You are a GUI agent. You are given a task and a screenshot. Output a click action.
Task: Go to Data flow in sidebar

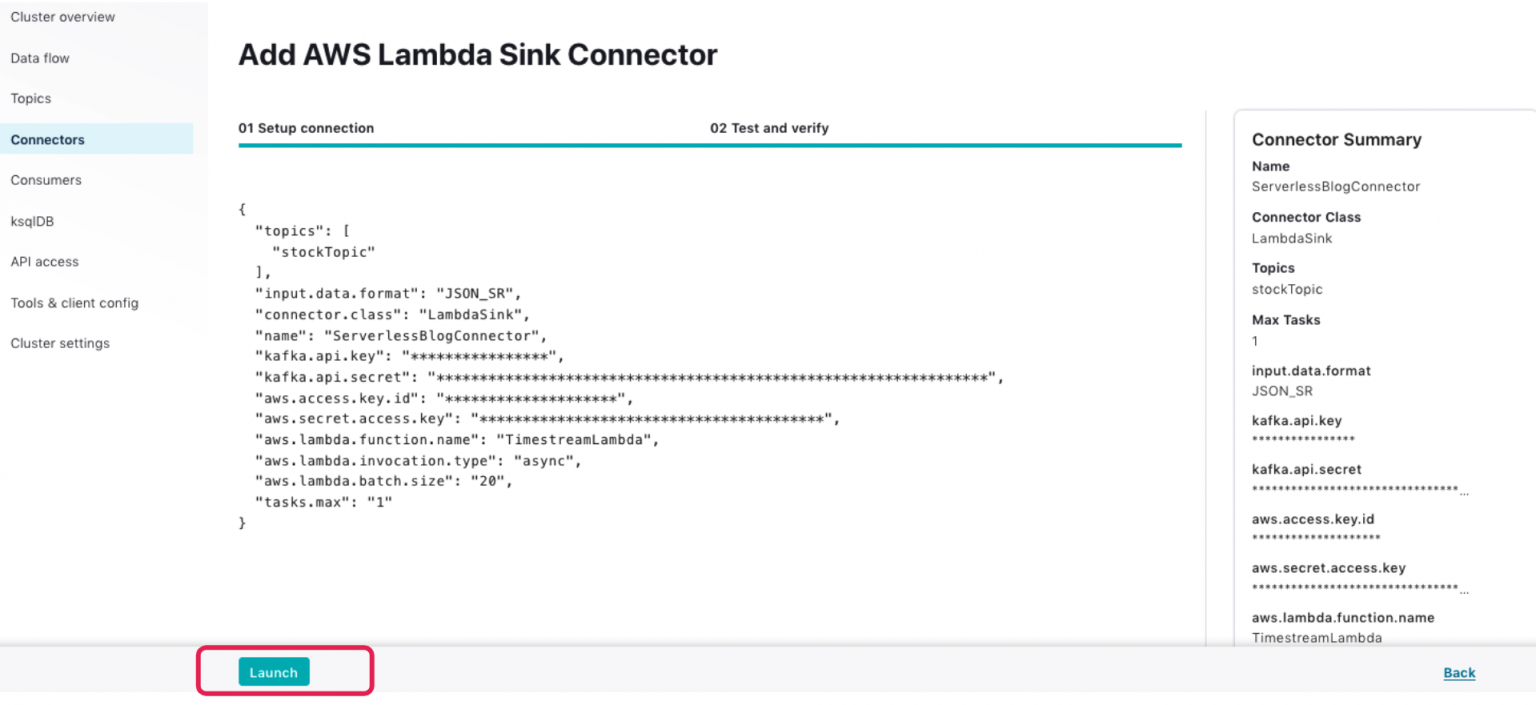pyautogui.click(x=40, y=58)
